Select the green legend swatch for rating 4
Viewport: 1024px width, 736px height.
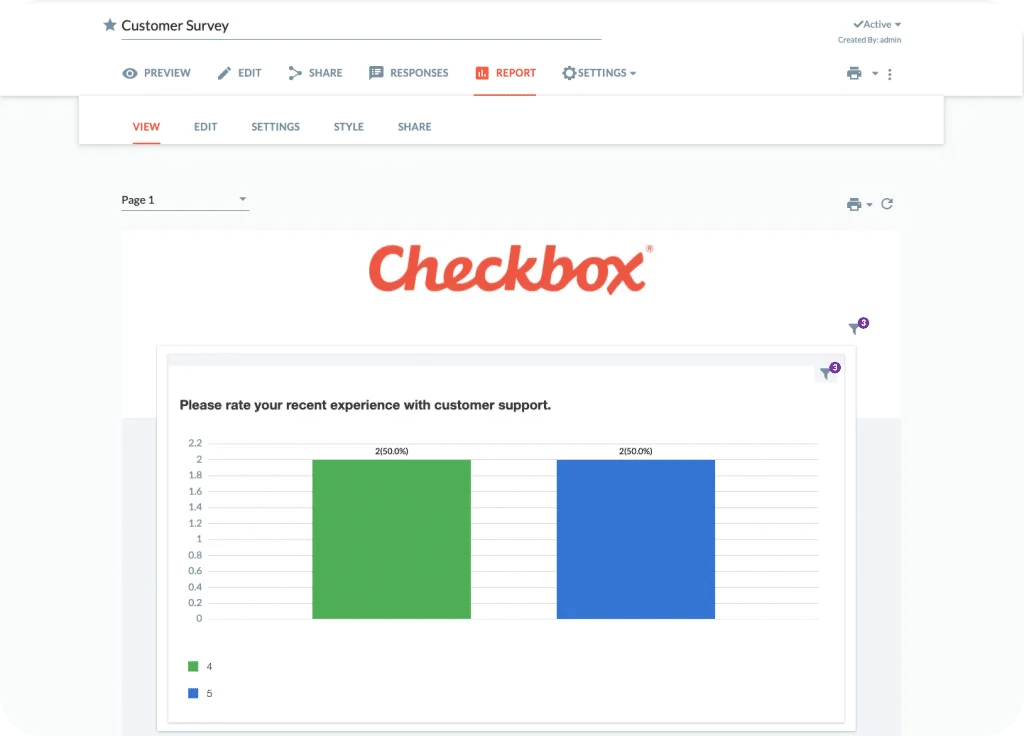pos(193,666)
